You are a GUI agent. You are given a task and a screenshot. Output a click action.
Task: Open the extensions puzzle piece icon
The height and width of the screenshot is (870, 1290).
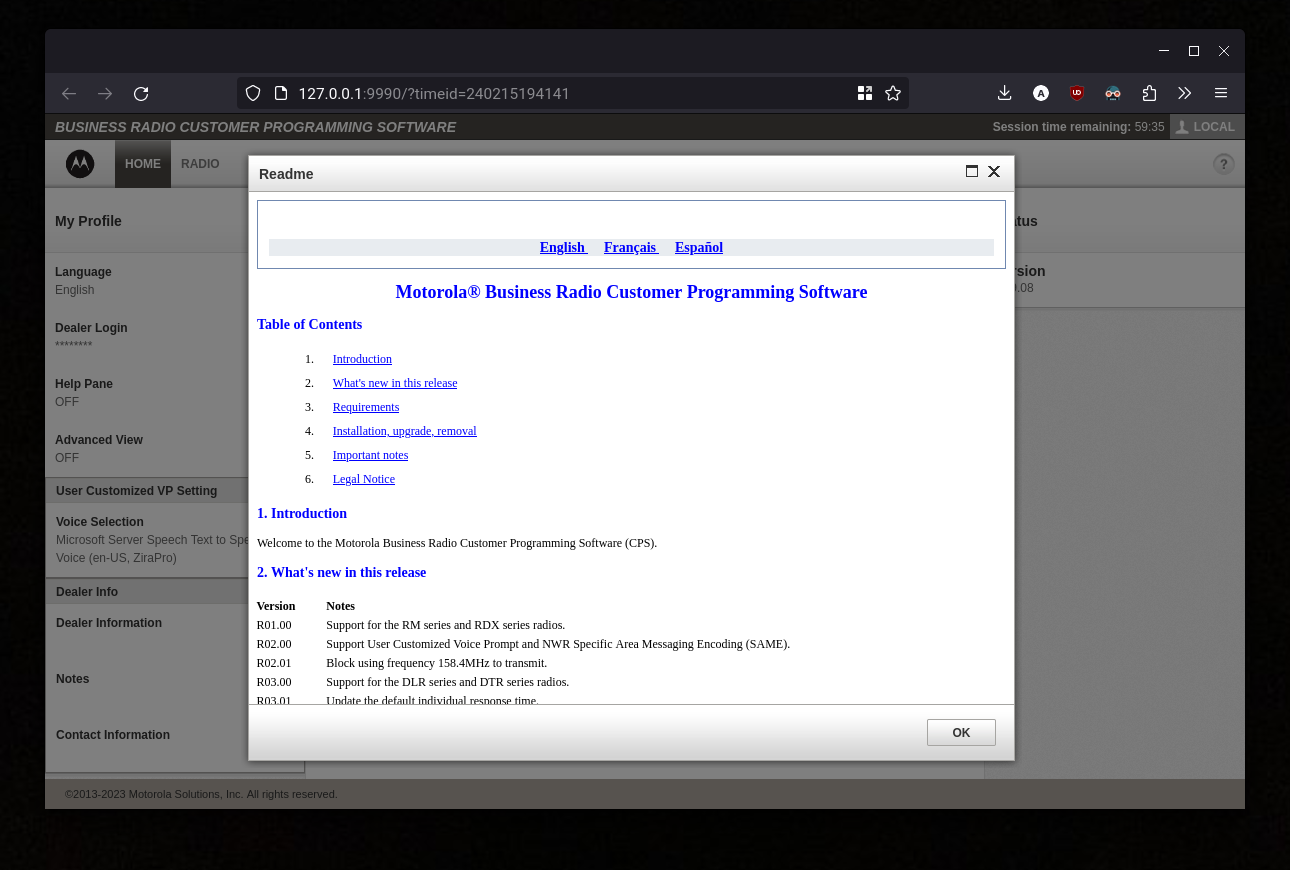pyautogui.click(x=1149, y=93)
